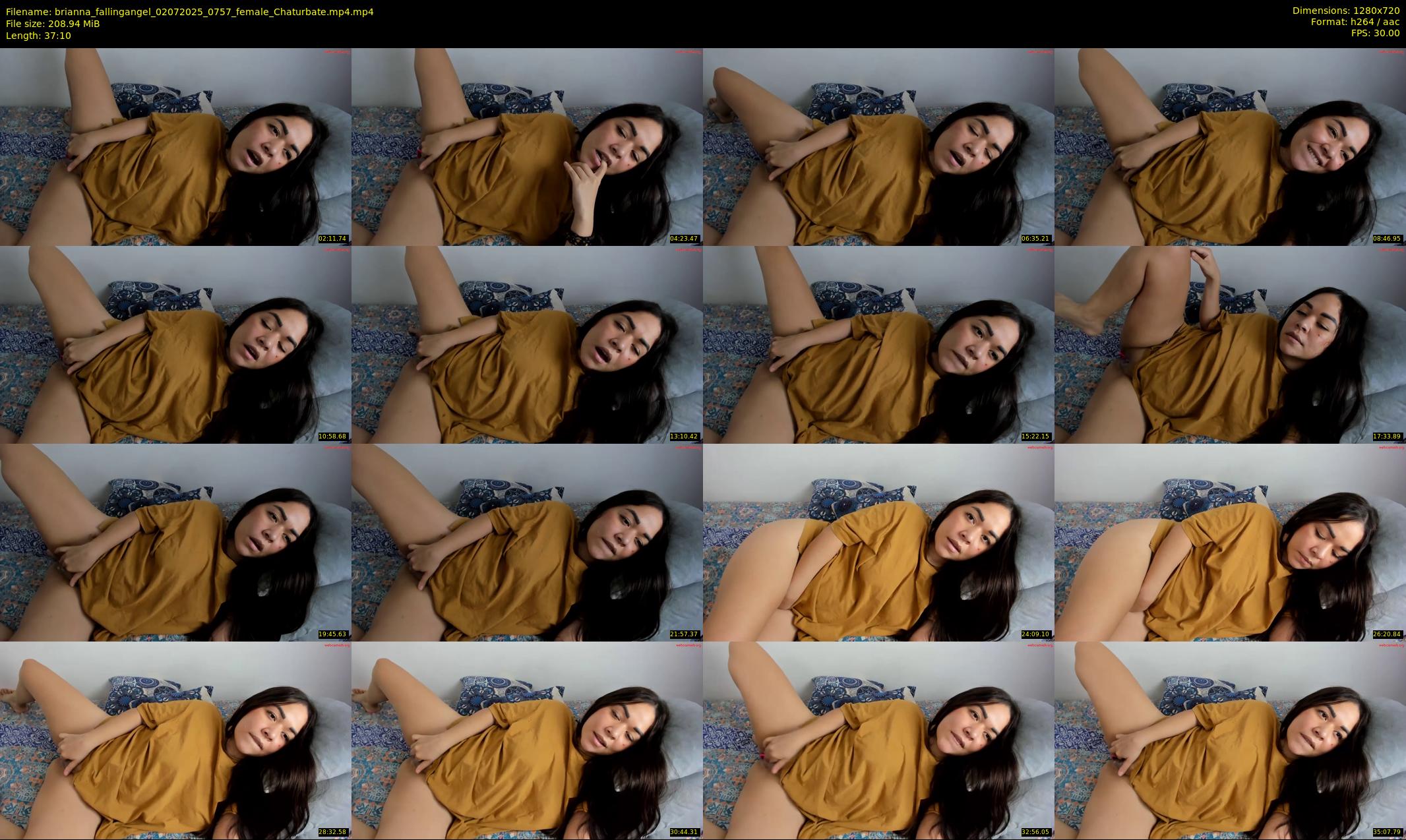The width and height of the screenshot is (1406, 840).
Task: Choose the thumbnail marked 10:58.68
Action: point(175,344)
